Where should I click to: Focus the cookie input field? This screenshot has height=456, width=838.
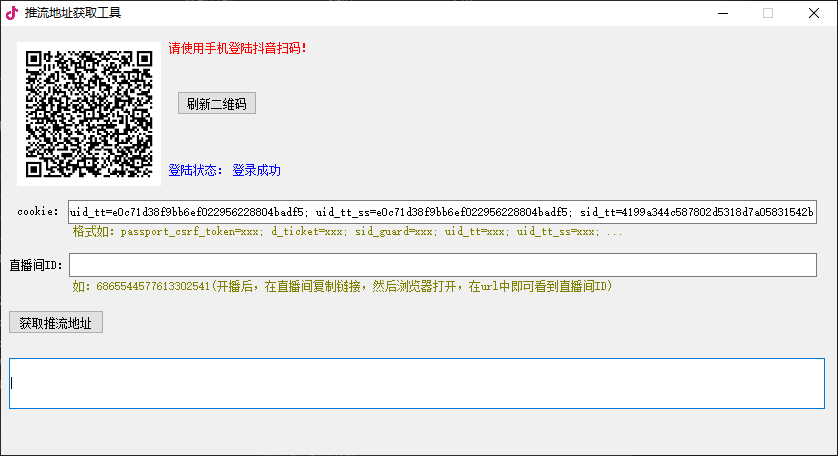[442, 212]
